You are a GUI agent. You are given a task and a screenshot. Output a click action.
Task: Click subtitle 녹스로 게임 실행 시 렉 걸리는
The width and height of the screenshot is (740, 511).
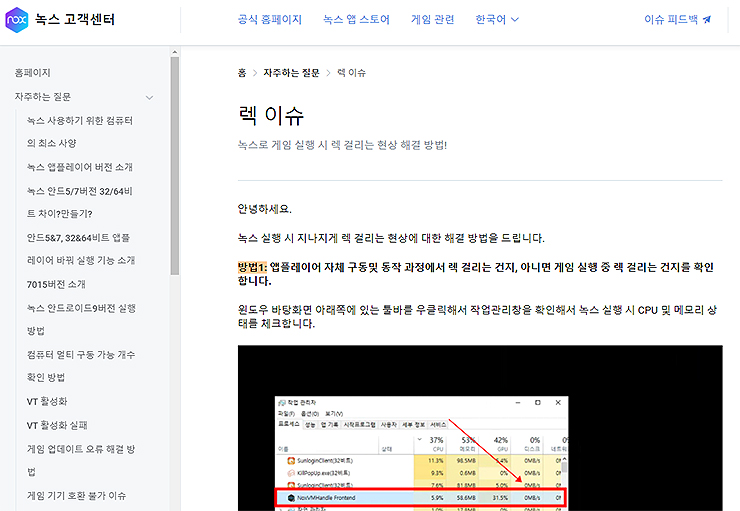(342, 145)
